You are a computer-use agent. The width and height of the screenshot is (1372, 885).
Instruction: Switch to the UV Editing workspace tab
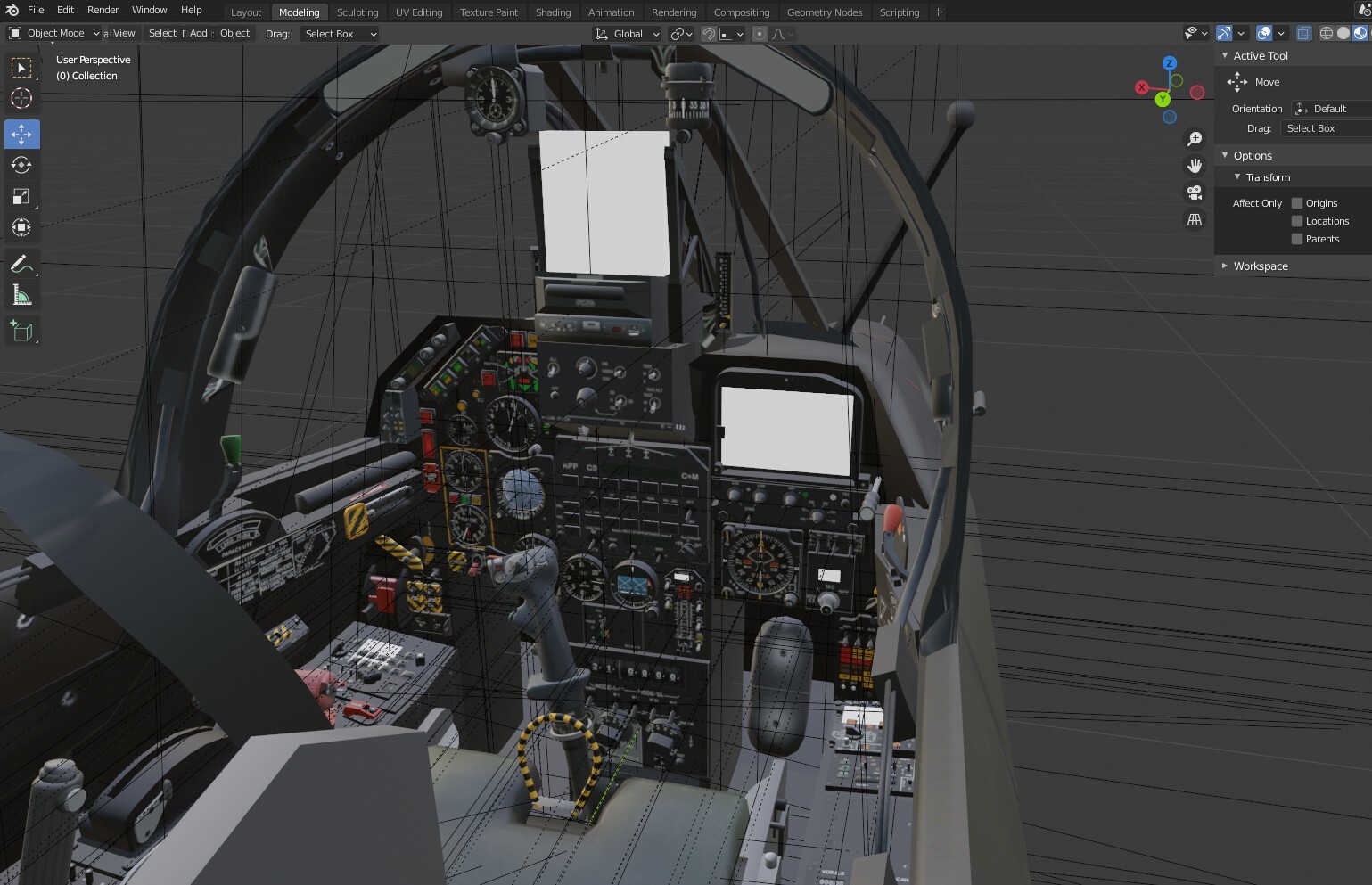click(419, 12)
